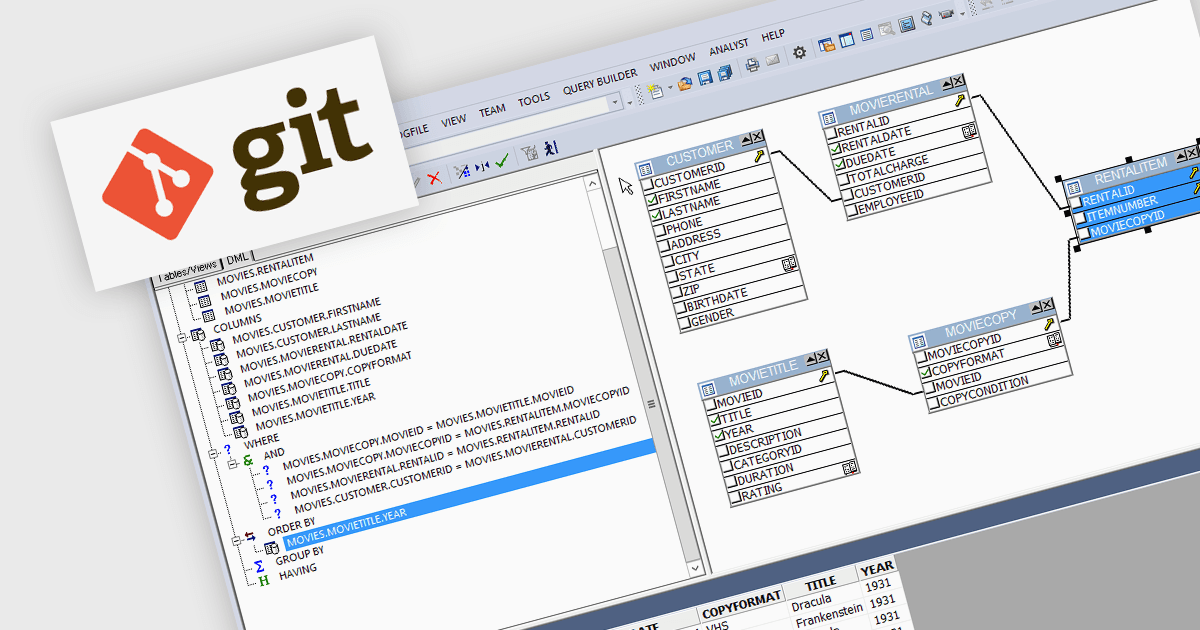1200x630 pixels.
Task: Close the CUSTOMER table box
Action: point(757,138)
